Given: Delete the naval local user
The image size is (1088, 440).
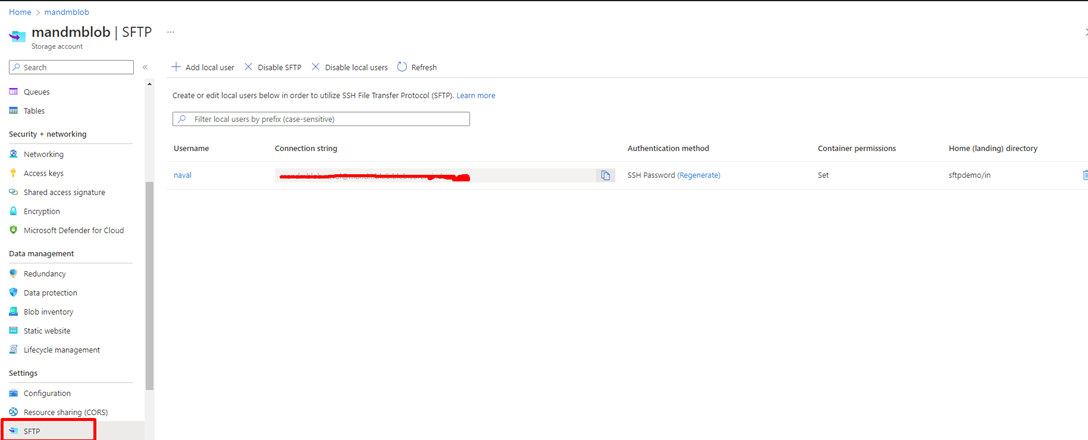Looking at the screenshot, I should click(x=1085, y=176).
